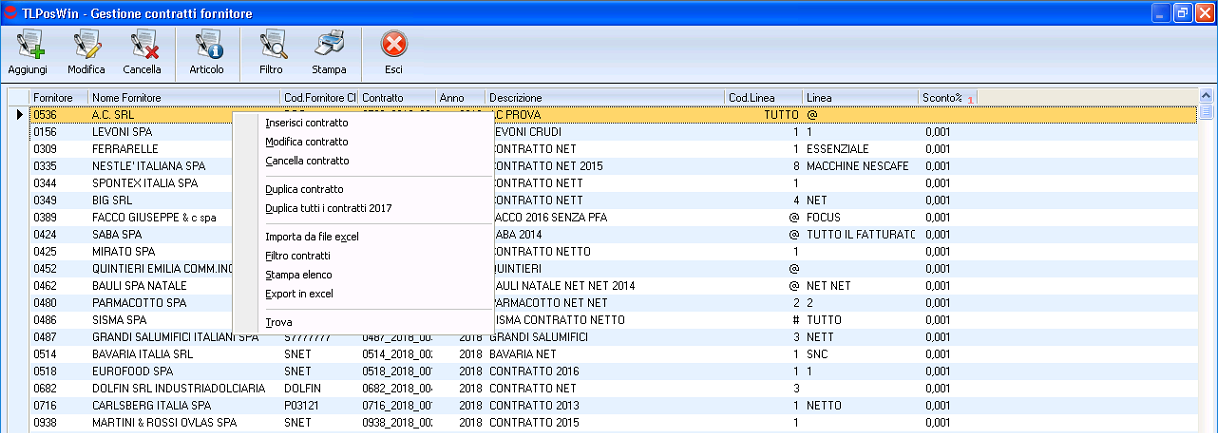Click the TLPosWin title bar app icon
The image size is (1218, 433).
point(10,13)
